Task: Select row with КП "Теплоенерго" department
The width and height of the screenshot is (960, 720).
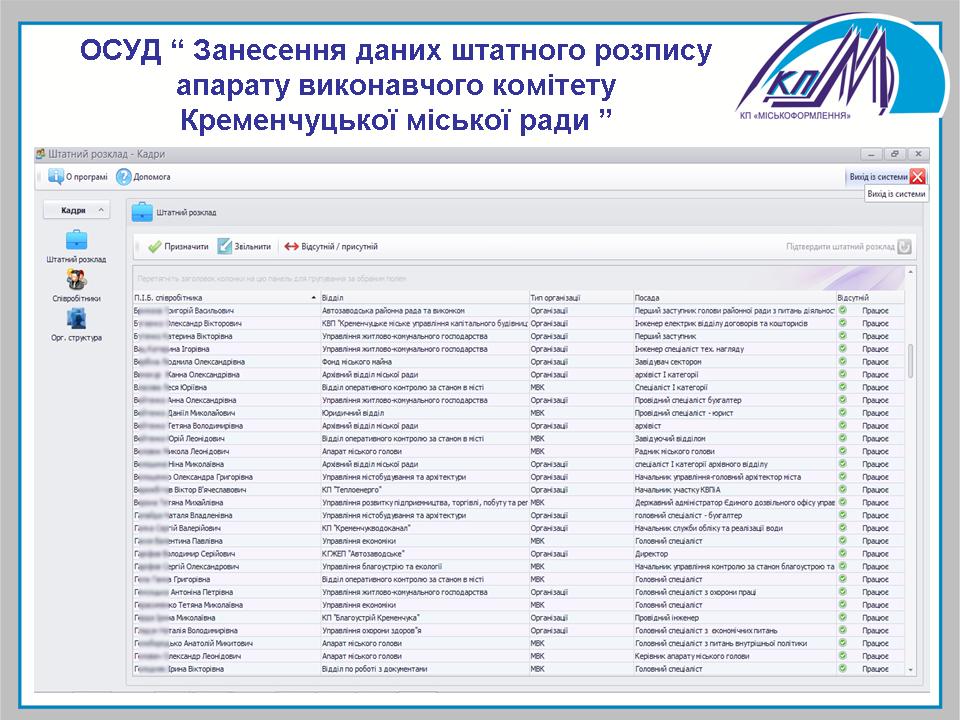Action: pos(420,490)
